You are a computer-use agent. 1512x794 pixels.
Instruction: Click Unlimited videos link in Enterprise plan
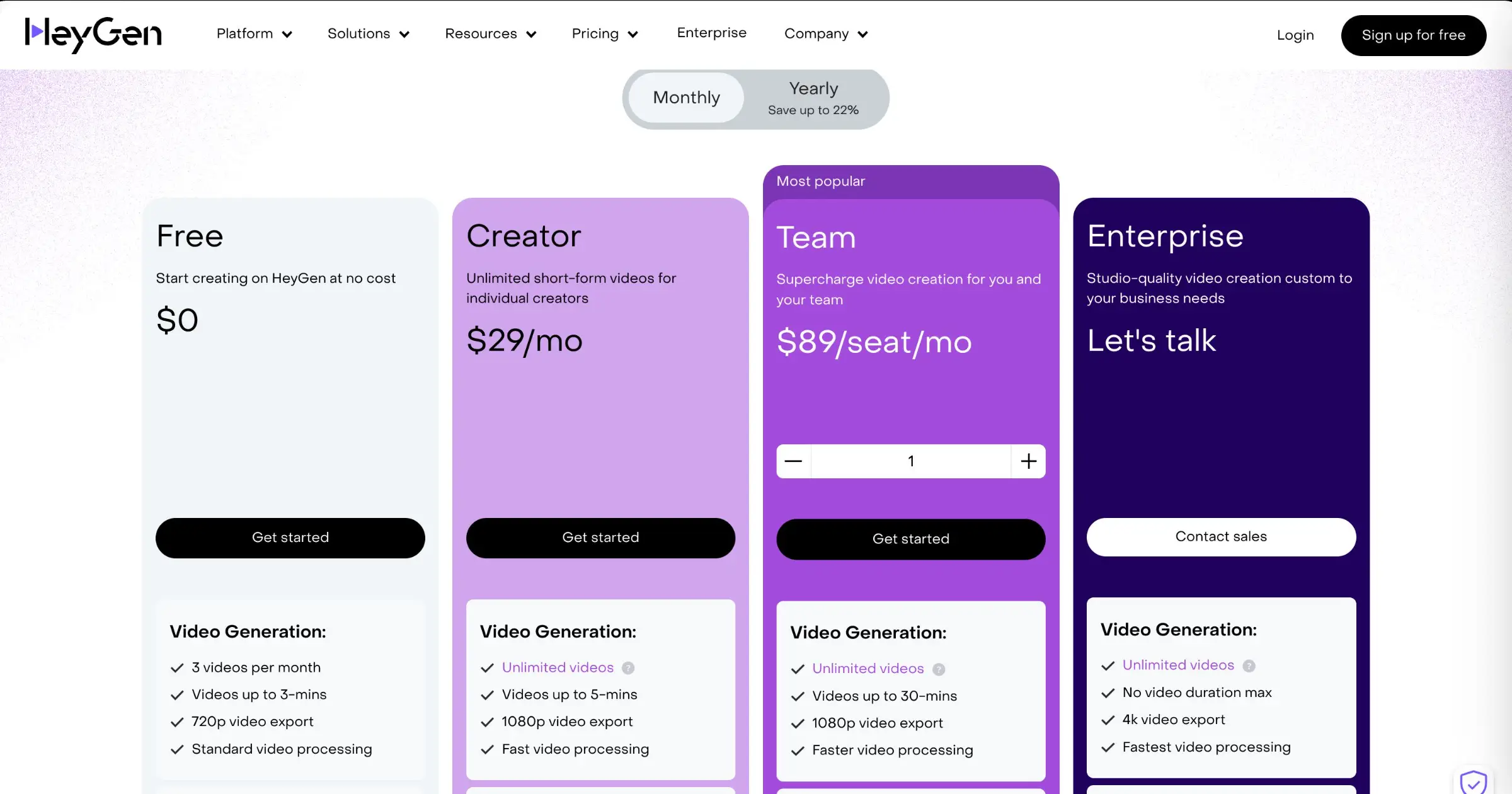coord(1178,665)
